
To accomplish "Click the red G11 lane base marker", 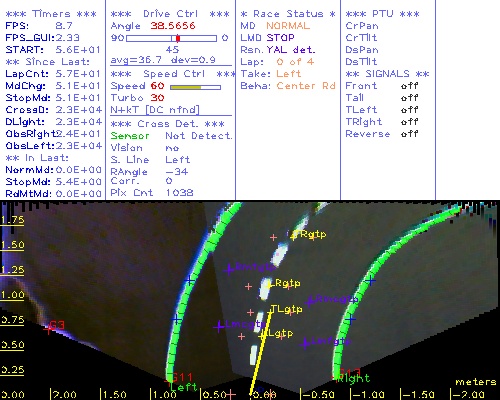I will (179, 378).
